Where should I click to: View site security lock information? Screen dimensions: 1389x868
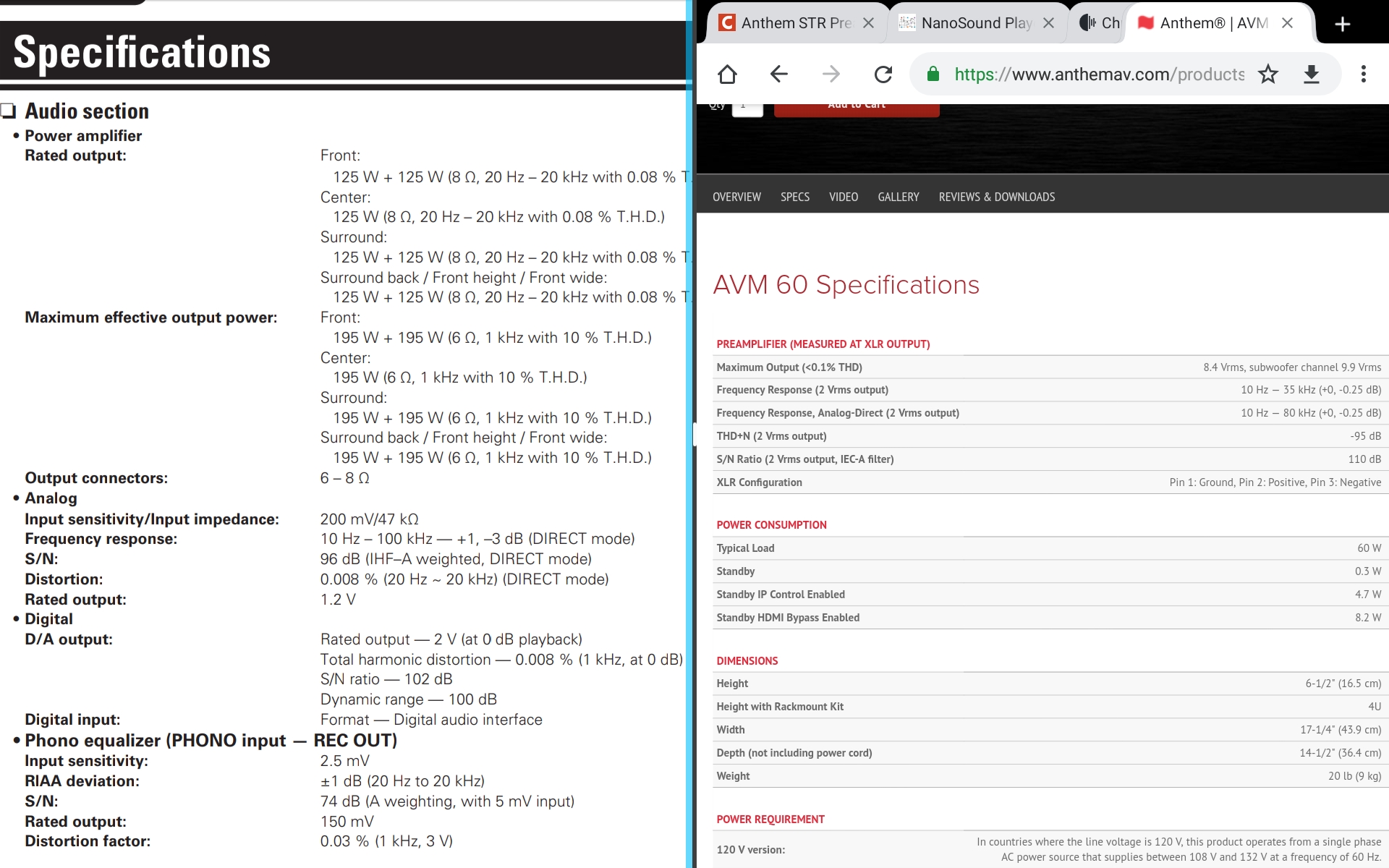pos(933,75)
